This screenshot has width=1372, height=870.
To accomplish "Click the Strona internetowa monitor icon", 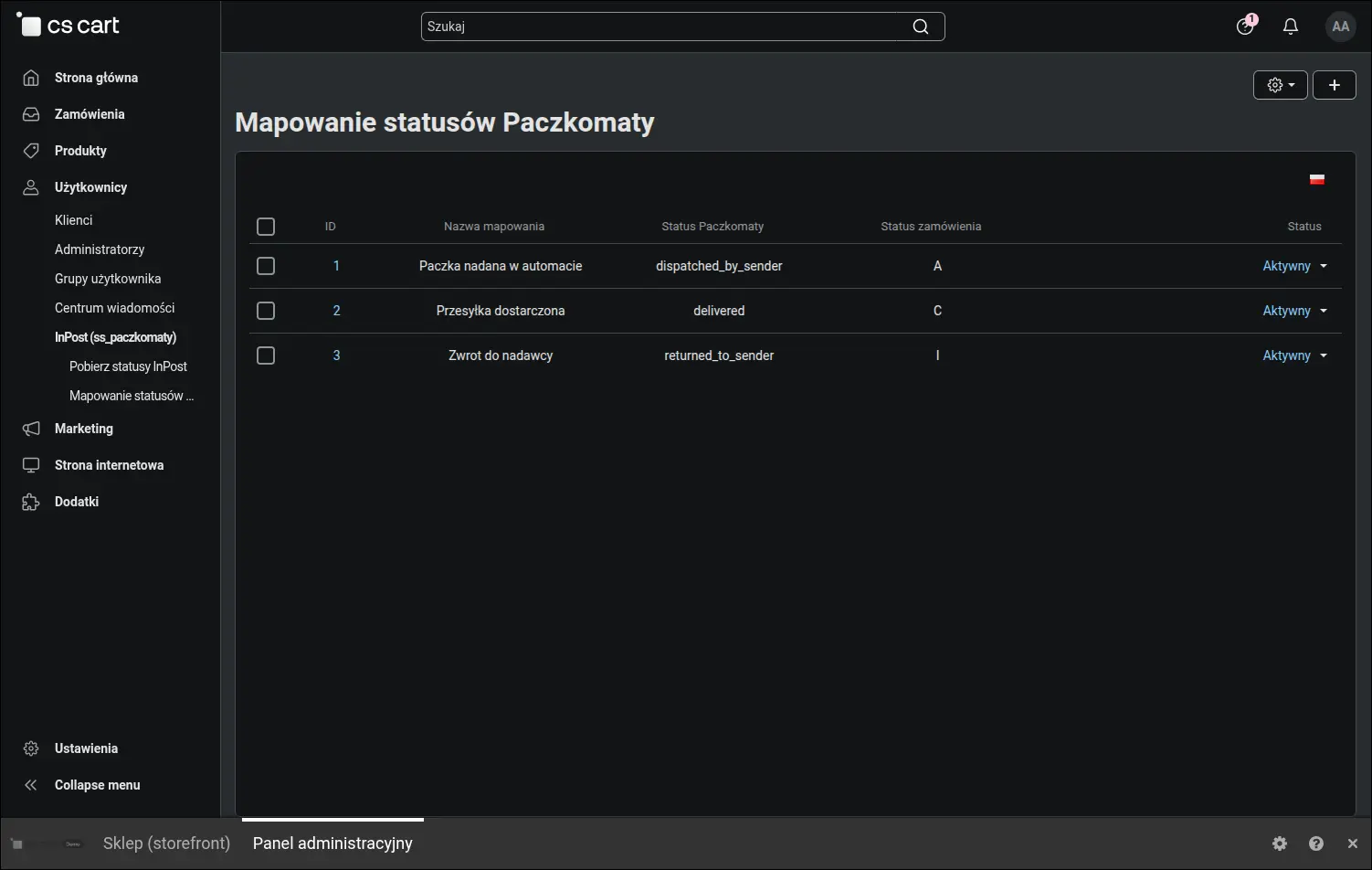I will point(31,465).
